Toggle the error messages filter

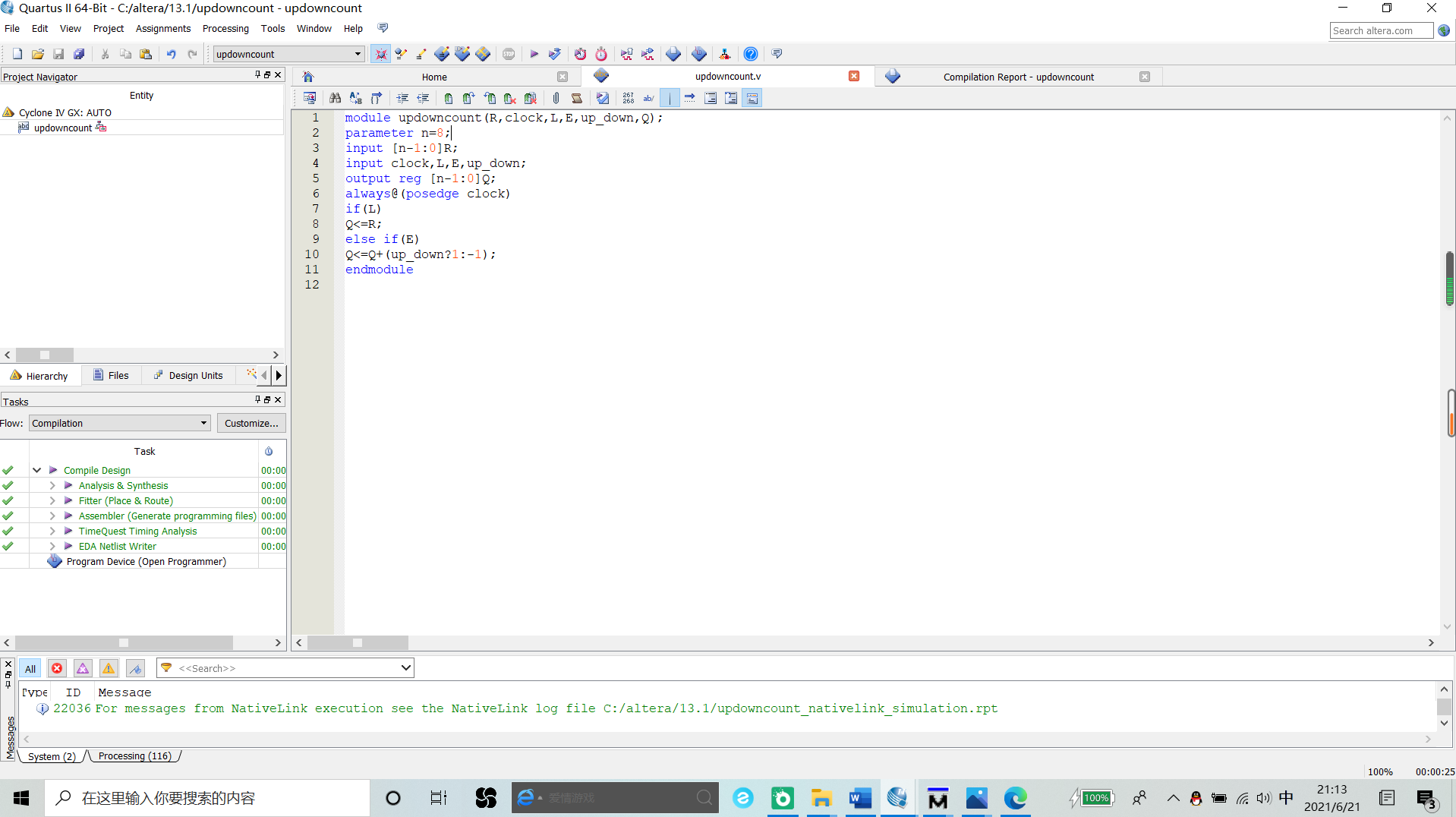click(x=57, y=668)
